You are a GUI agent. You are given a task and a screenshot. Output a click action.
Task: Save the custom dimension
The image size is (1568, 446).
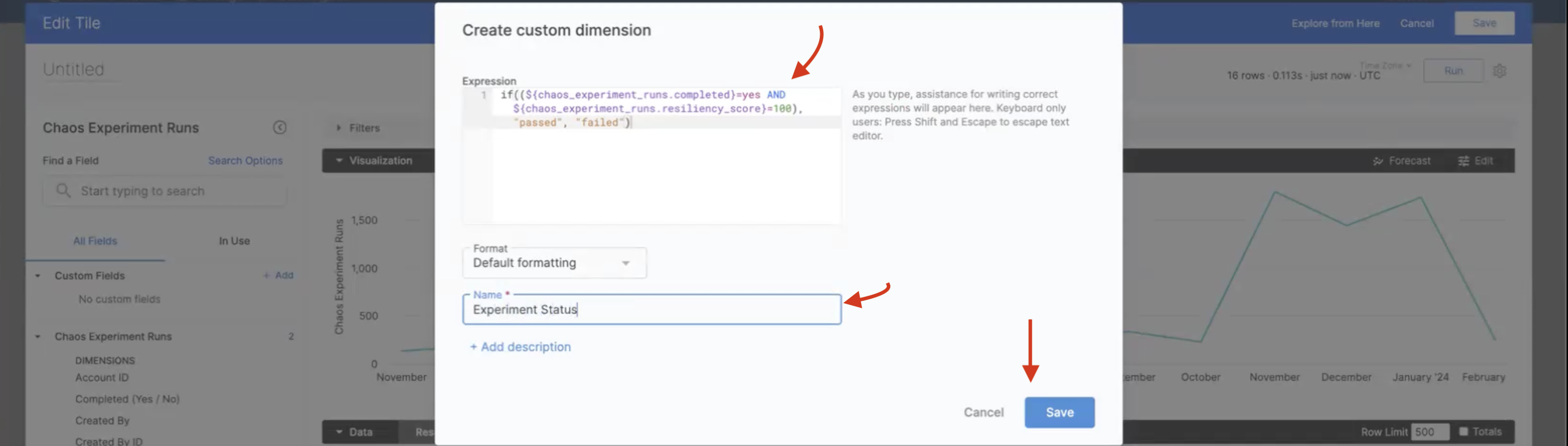[x=1059, y=412]
